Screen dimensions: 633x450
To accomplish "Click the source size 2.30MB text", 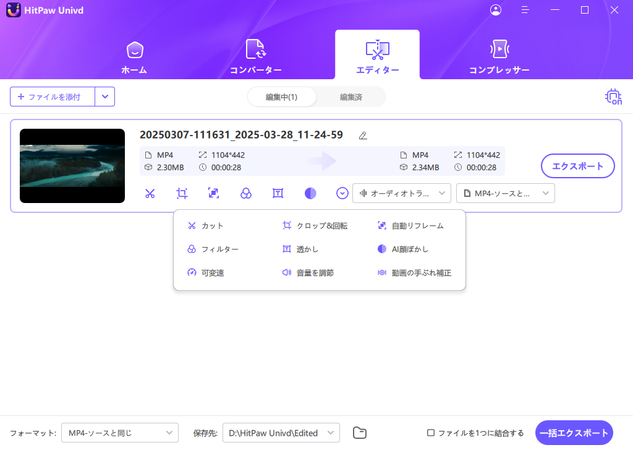I will [170, 167].
